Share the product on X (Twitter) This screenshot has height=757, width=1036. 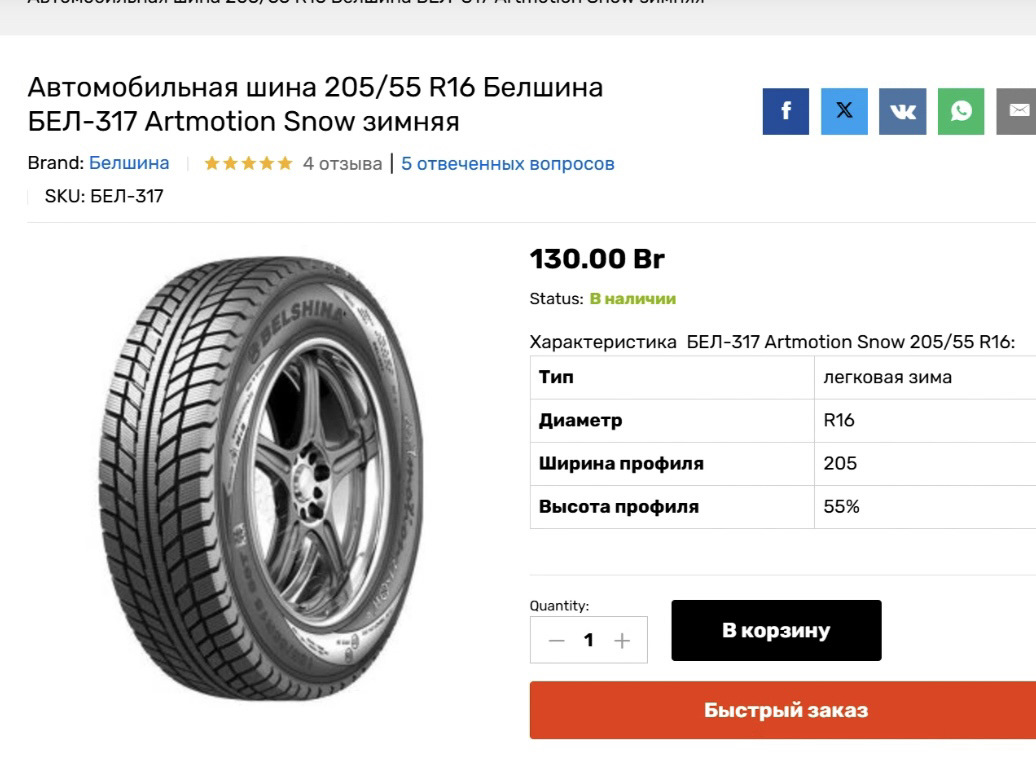[844, 111]
